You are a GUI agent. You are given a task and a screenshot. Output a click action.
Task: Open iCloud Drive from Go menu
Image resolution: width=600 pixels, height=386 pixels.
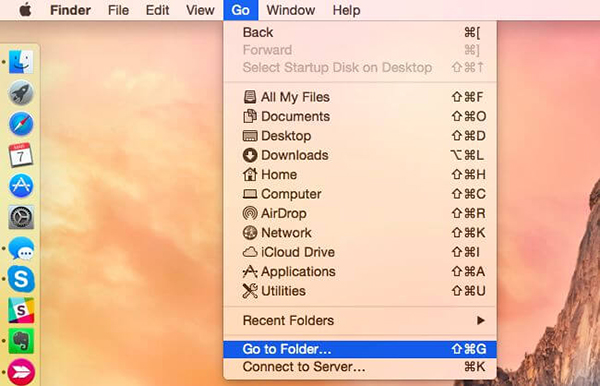point(360,252)
